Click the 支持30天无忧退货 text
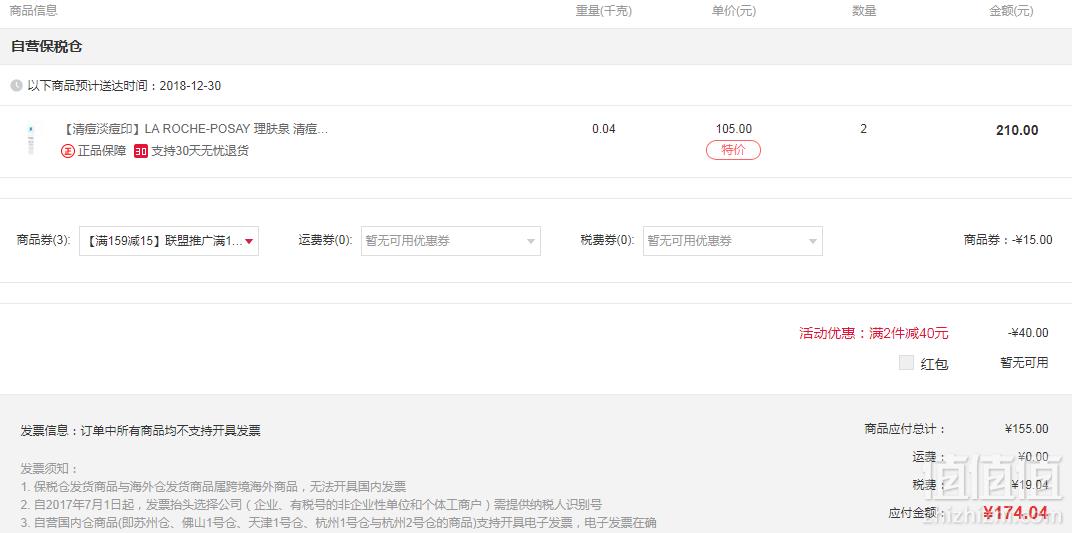The width and height of the screenshot is (1072, 533). pyautogui.click(x=200, y=151)
